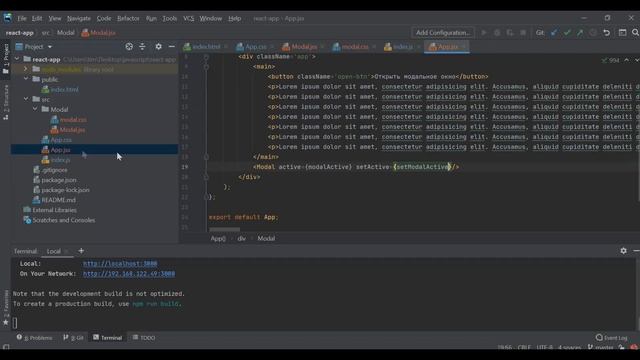Open the File menu

pos(22,18)
